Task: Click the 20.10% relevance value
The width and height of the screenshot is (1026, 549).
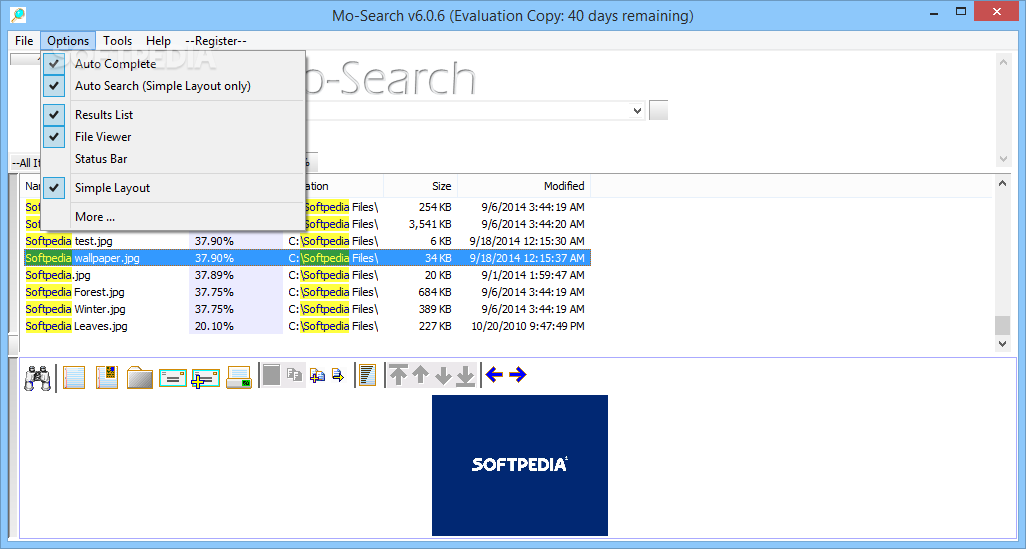Action: [x=214, y=326]
